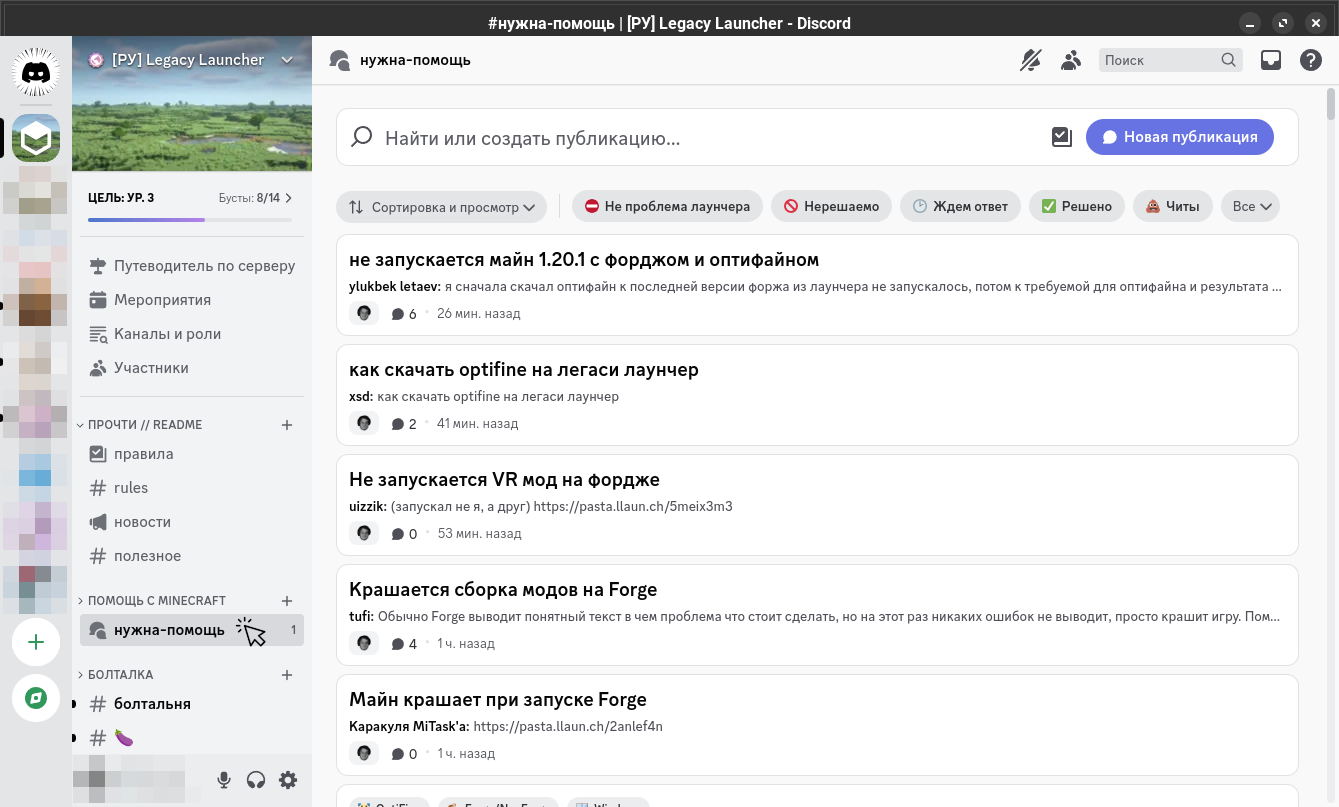Mute microphone in user panel
Image resolution: width=1339 pixels, height=807 pixels.
224,780
